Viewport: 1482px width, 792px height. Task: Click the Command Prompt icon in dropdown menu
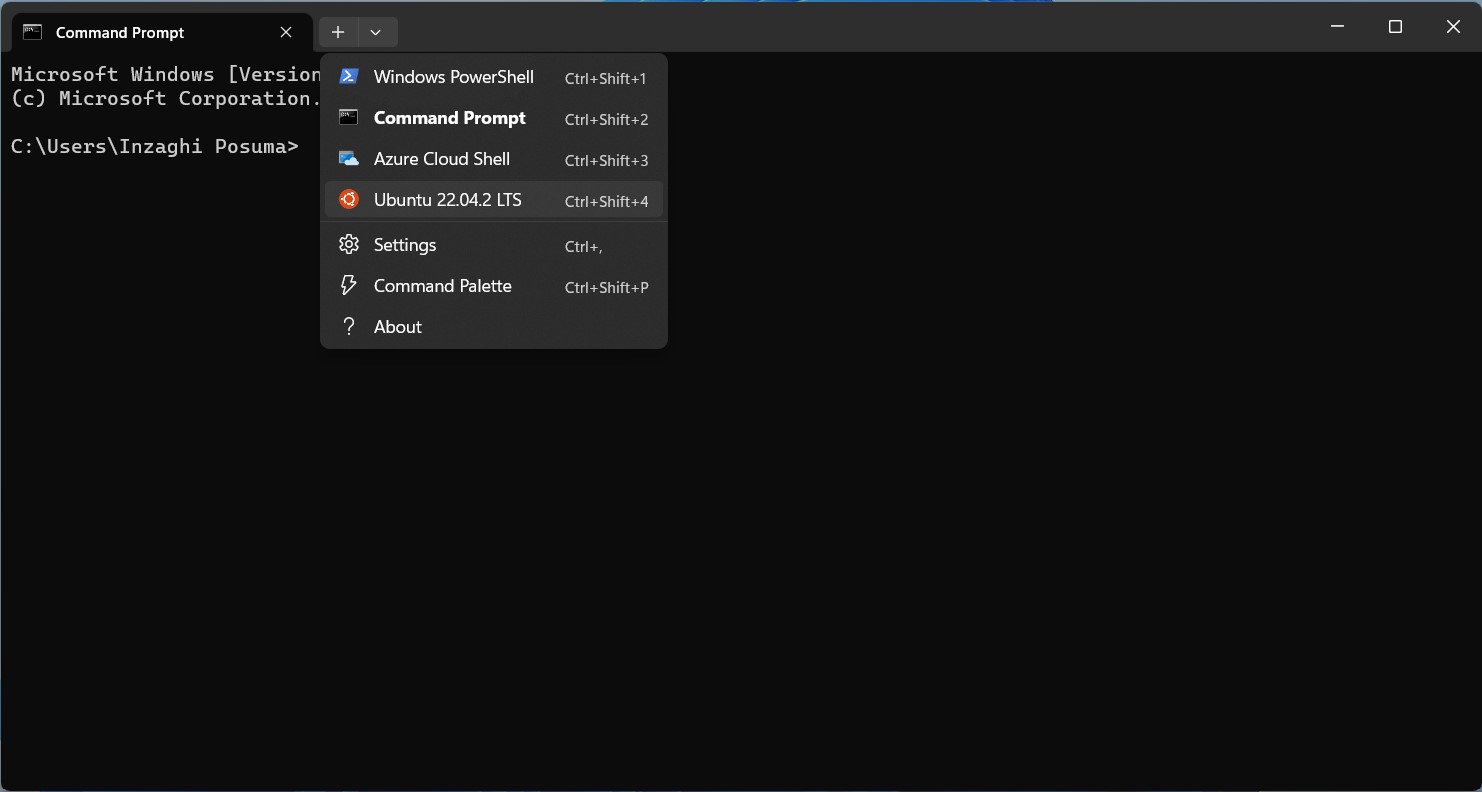point(348,118)
